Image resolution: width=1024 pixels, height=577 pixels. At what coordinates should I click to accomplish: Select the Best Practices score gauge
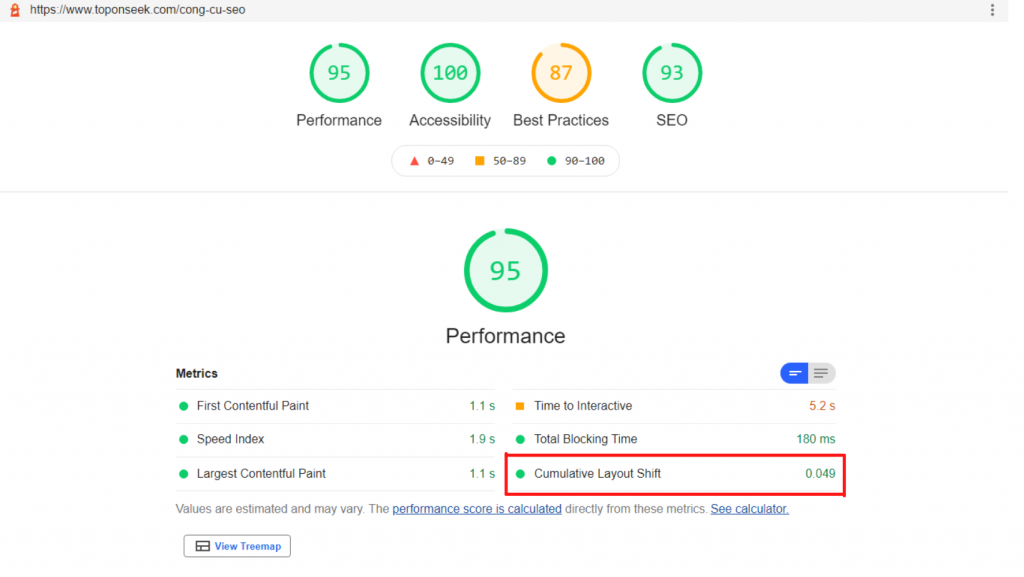tap(561, 73)
